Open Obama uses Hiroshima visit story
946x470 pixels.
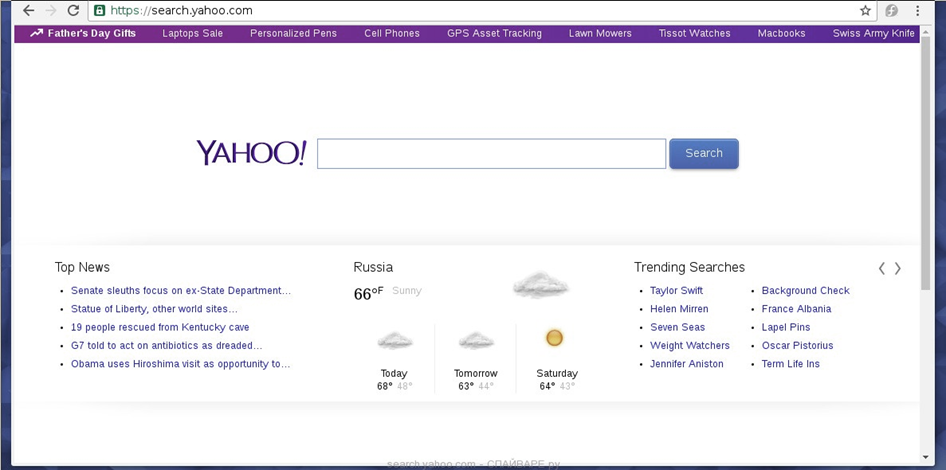pyautogui.click(x=180, y=364)
